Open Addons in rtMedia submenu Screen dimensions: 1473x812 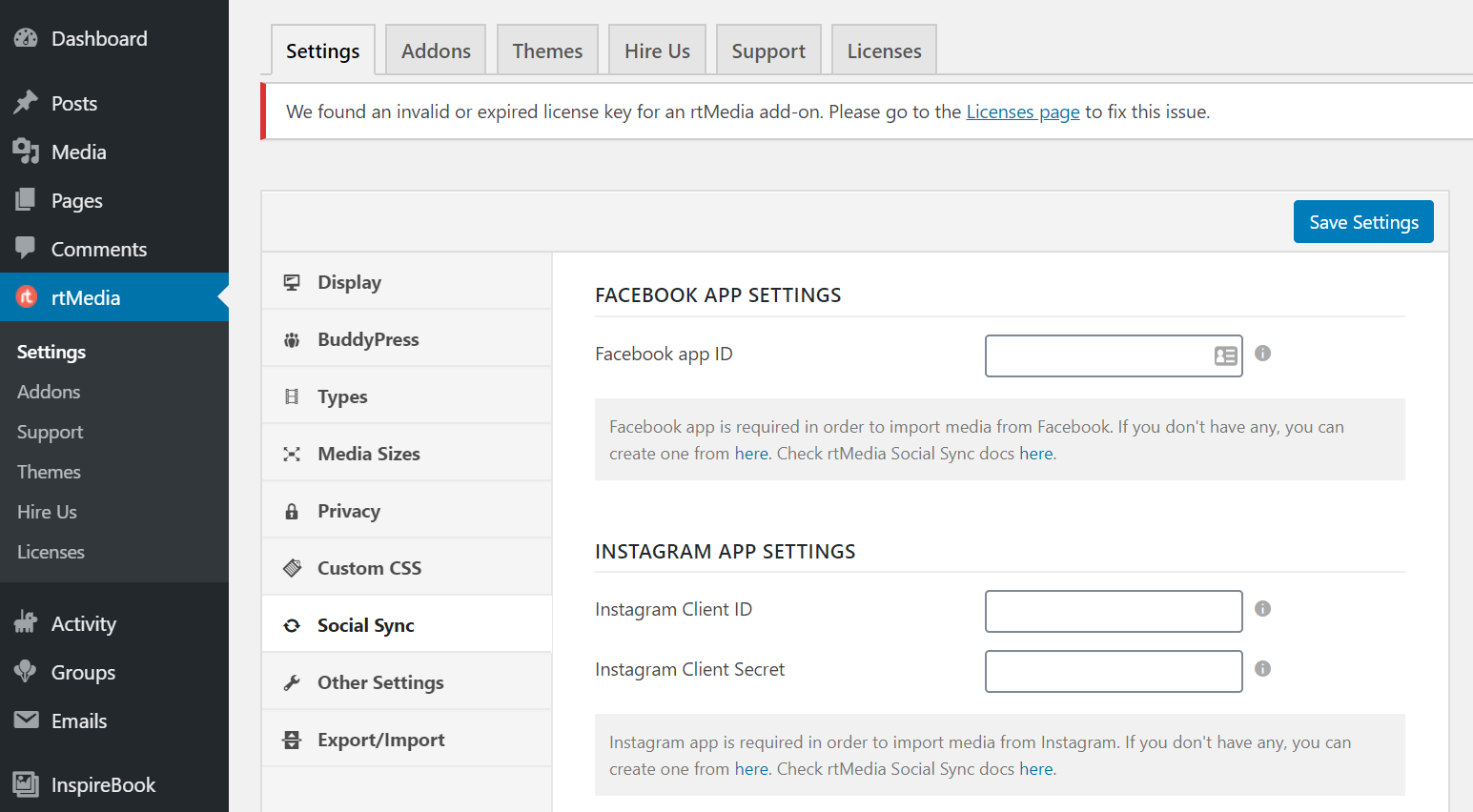[x=114, y=392]
